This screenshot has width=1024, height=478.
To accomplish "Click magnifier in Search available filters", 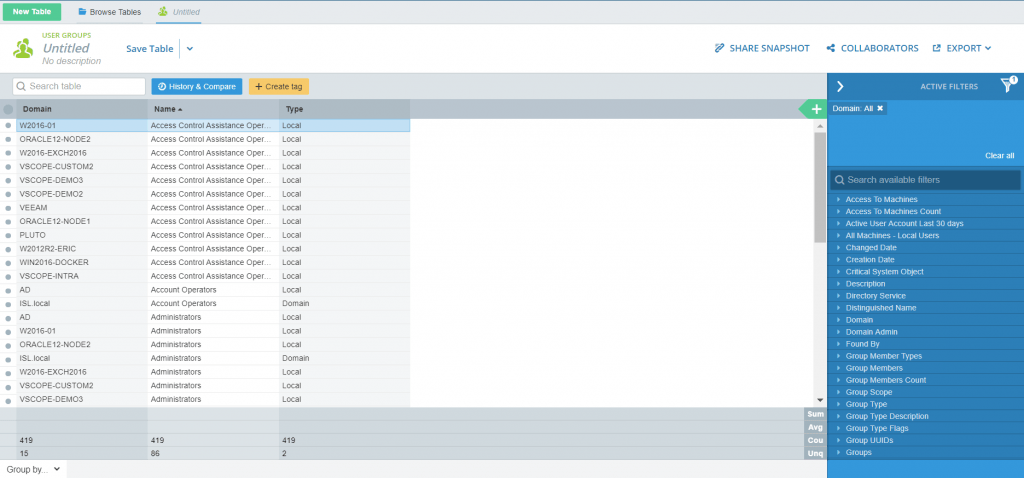I will pyautogui.click(x=839, y=180).
